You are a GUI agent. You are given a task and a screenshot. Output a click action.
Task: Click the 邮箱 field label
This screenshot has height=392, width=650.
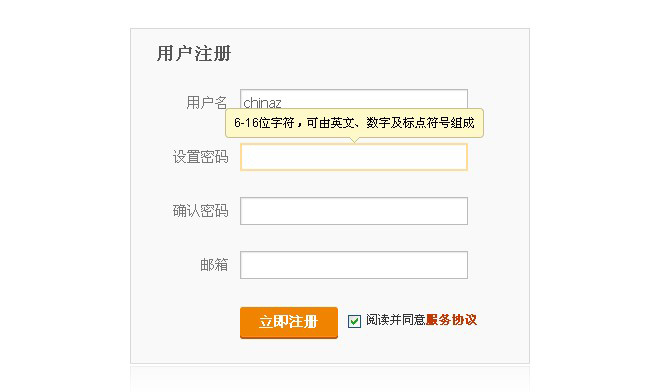214,265
